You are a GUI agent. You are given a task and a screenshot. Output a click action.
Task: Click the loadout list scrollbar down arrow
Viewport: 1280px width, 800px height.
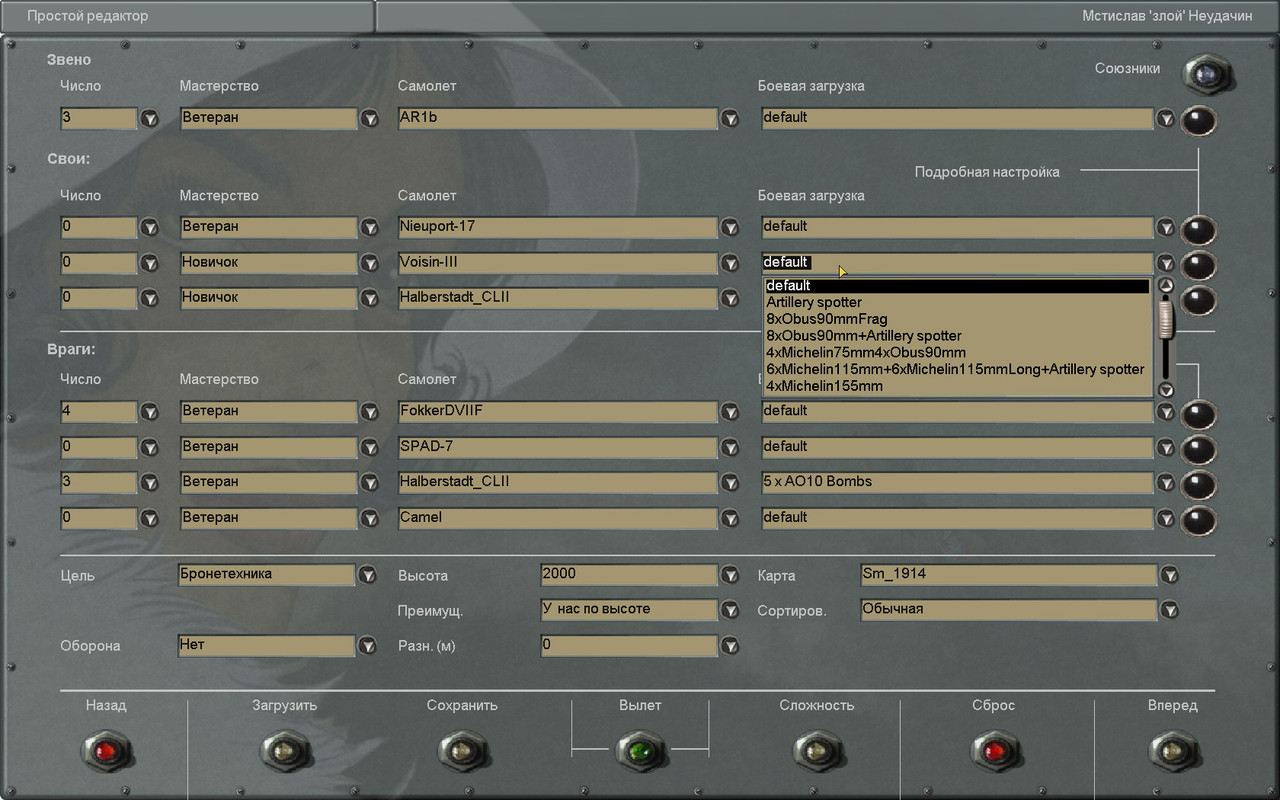point(1164,389)
